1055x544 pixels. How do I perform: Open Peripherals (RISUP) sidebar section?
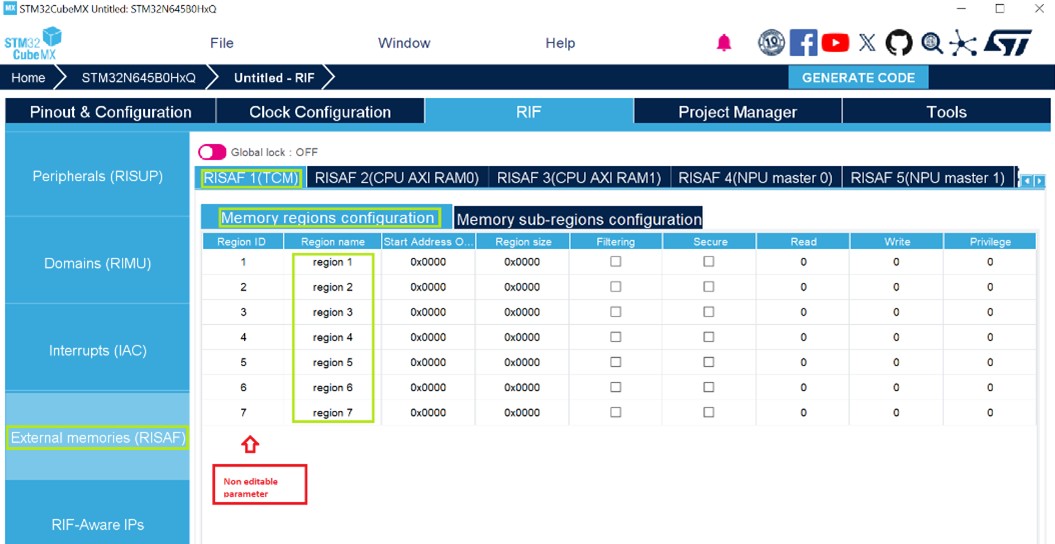pos(98,176)
